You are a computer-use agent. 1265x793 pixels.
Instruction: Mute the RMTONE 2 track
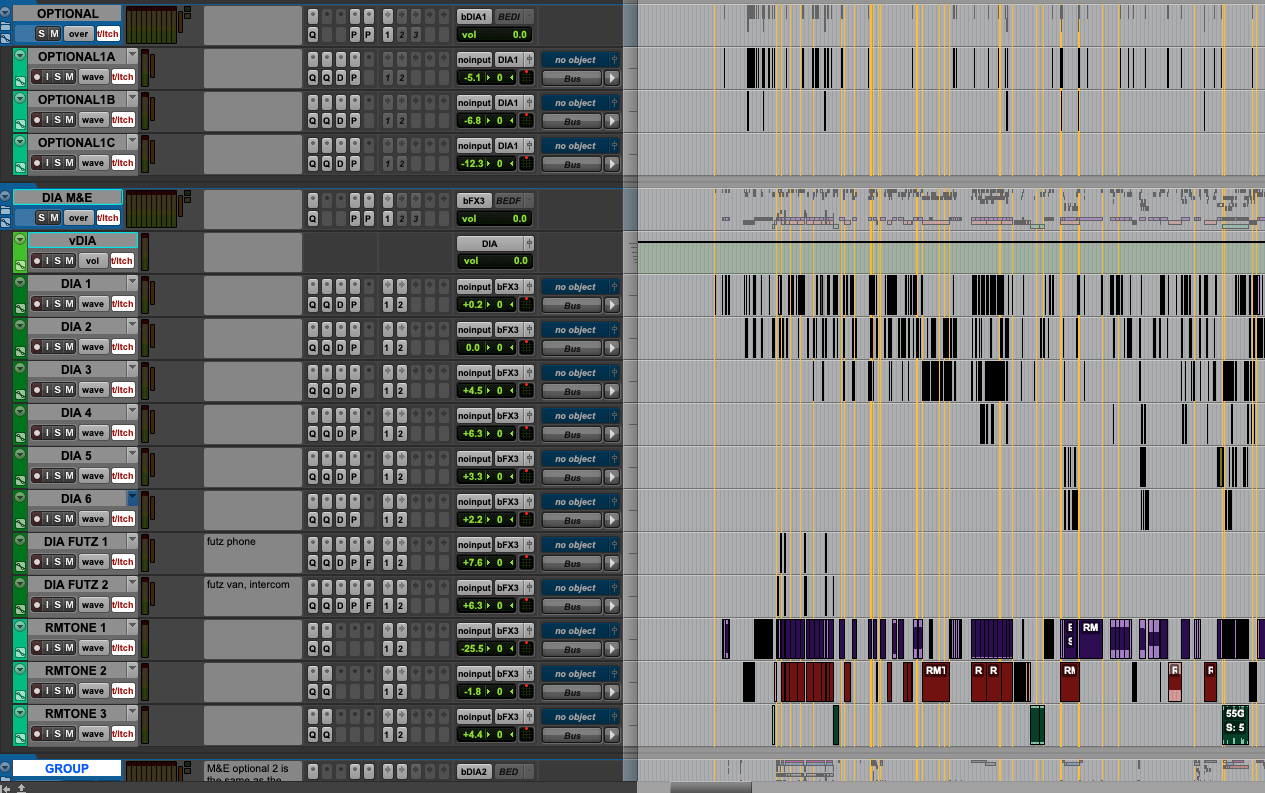tap(70, 691)
